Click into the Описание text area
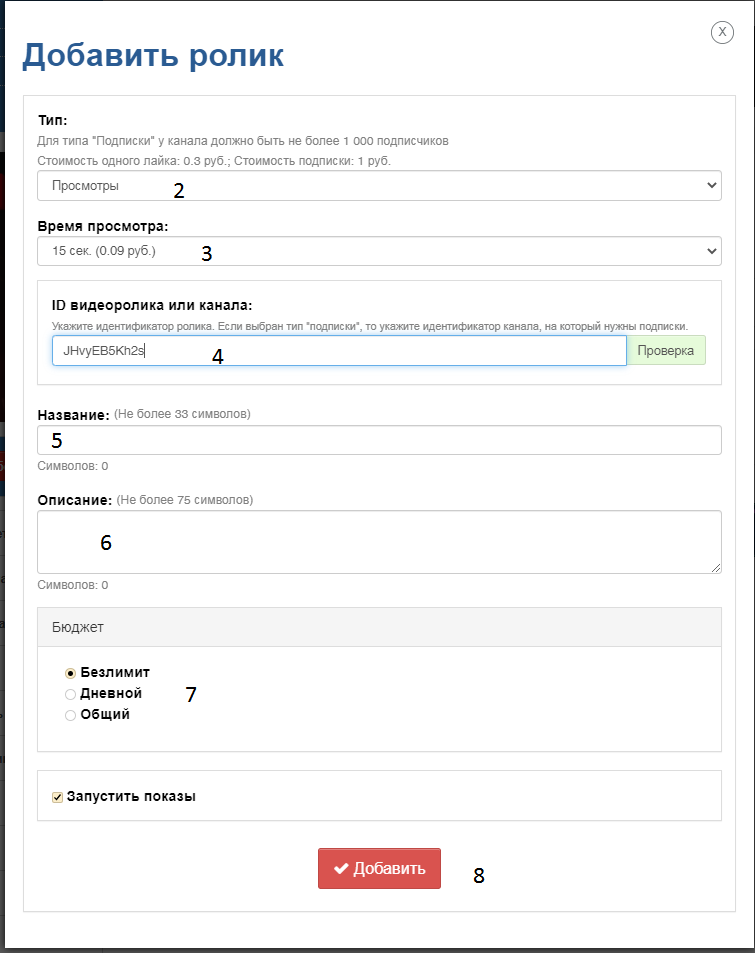Viewport: 755px width, 953px height. tap(379, 542)
